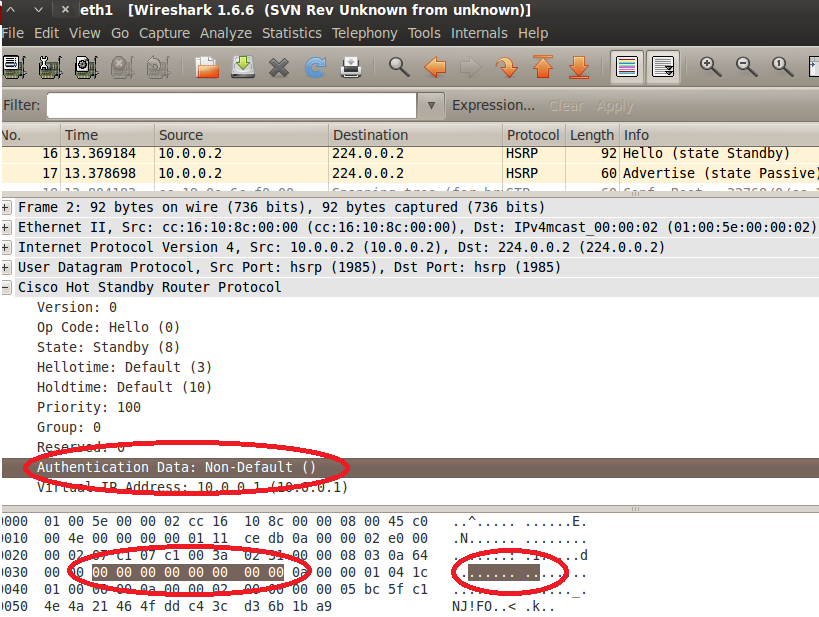Viewport: 819px width, 617px height.
Task: Collapse Cisco Hot Standby Router Protocol
Action: 6,288
